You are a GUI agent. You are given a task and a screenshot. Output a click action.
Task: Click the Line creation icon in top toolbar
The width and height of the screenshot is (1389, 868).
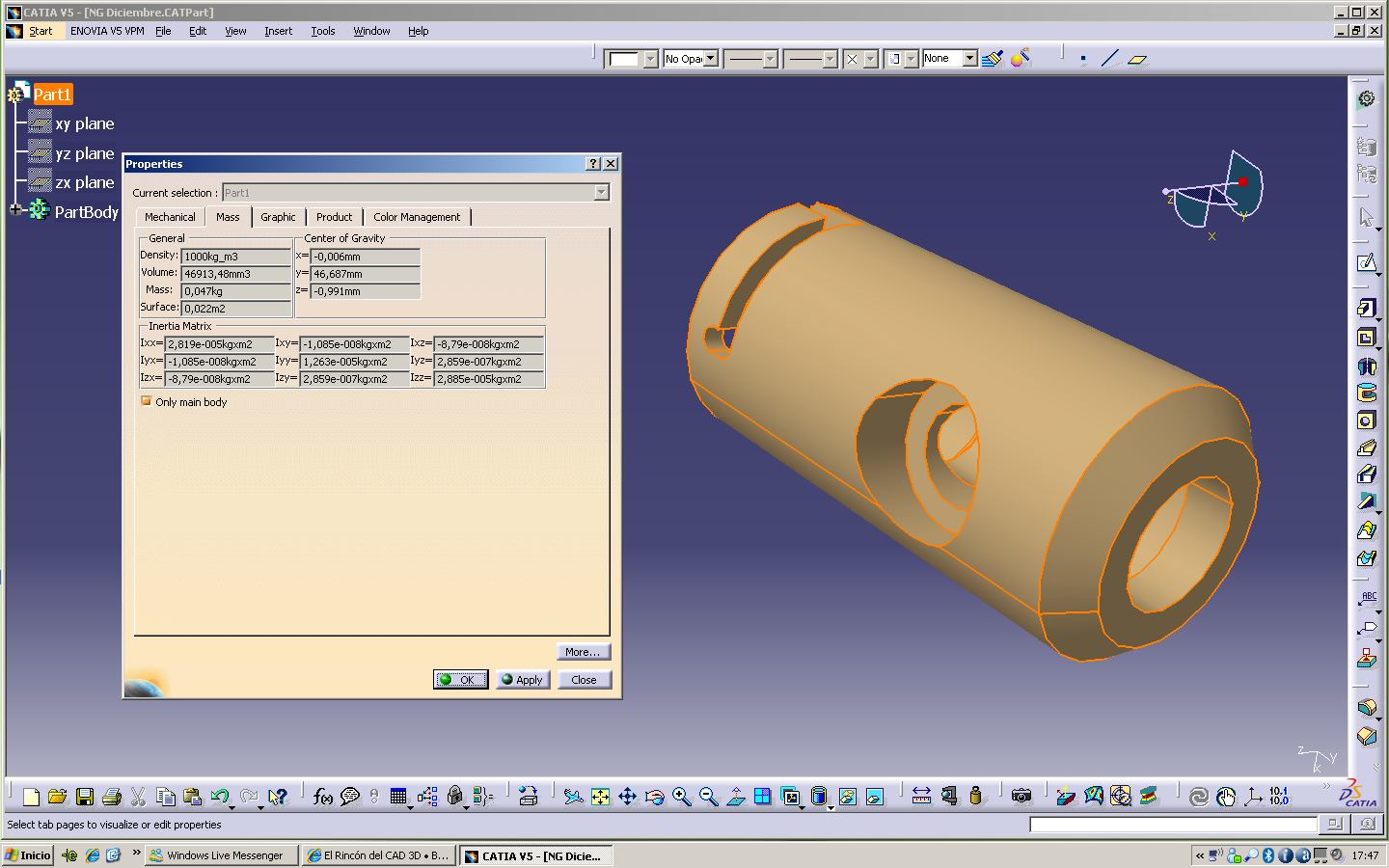click(x=1110, y=59)
